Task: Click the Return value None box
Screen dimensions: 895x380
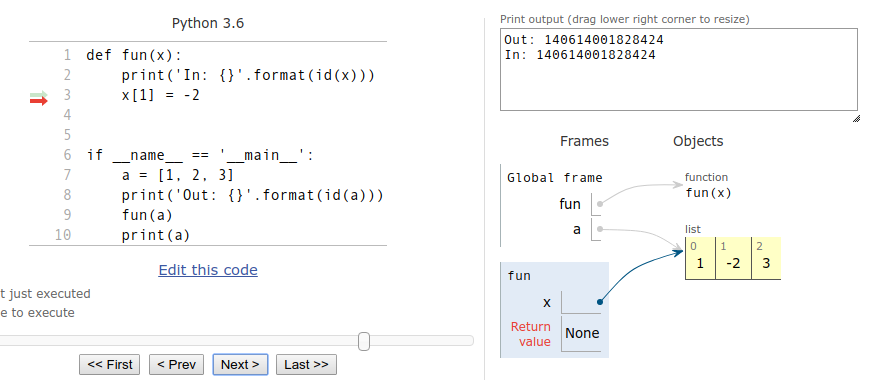Action: click(582, 333)
